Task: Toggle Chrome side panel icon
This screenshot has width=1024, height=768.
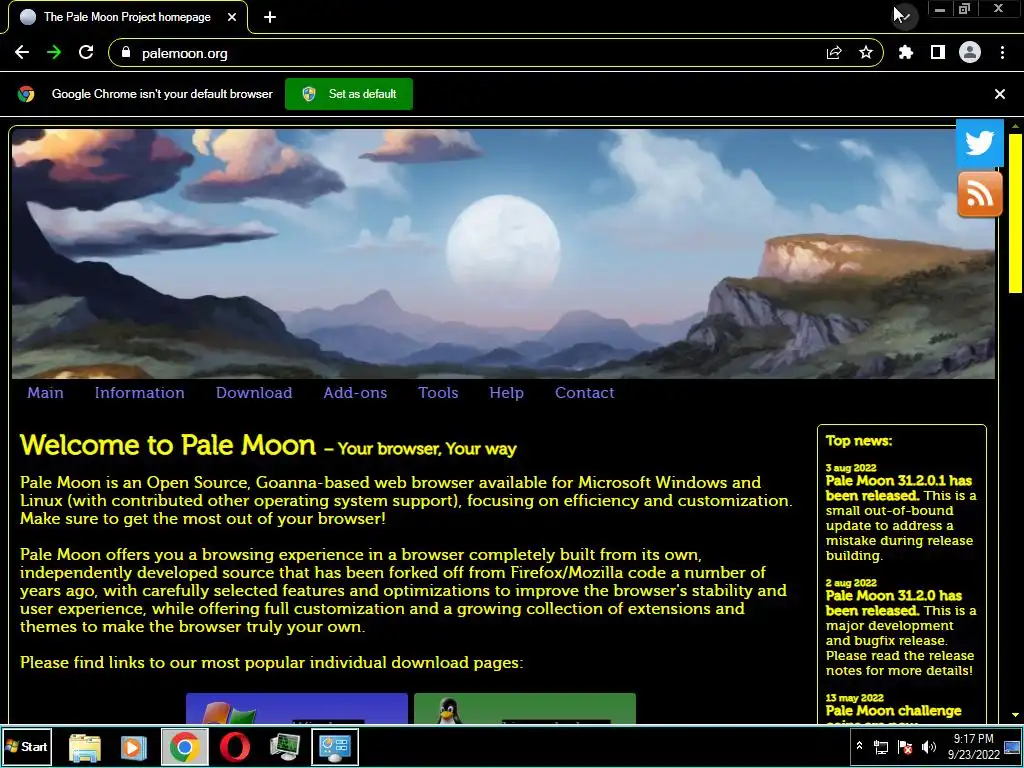Action: point(938,53)
